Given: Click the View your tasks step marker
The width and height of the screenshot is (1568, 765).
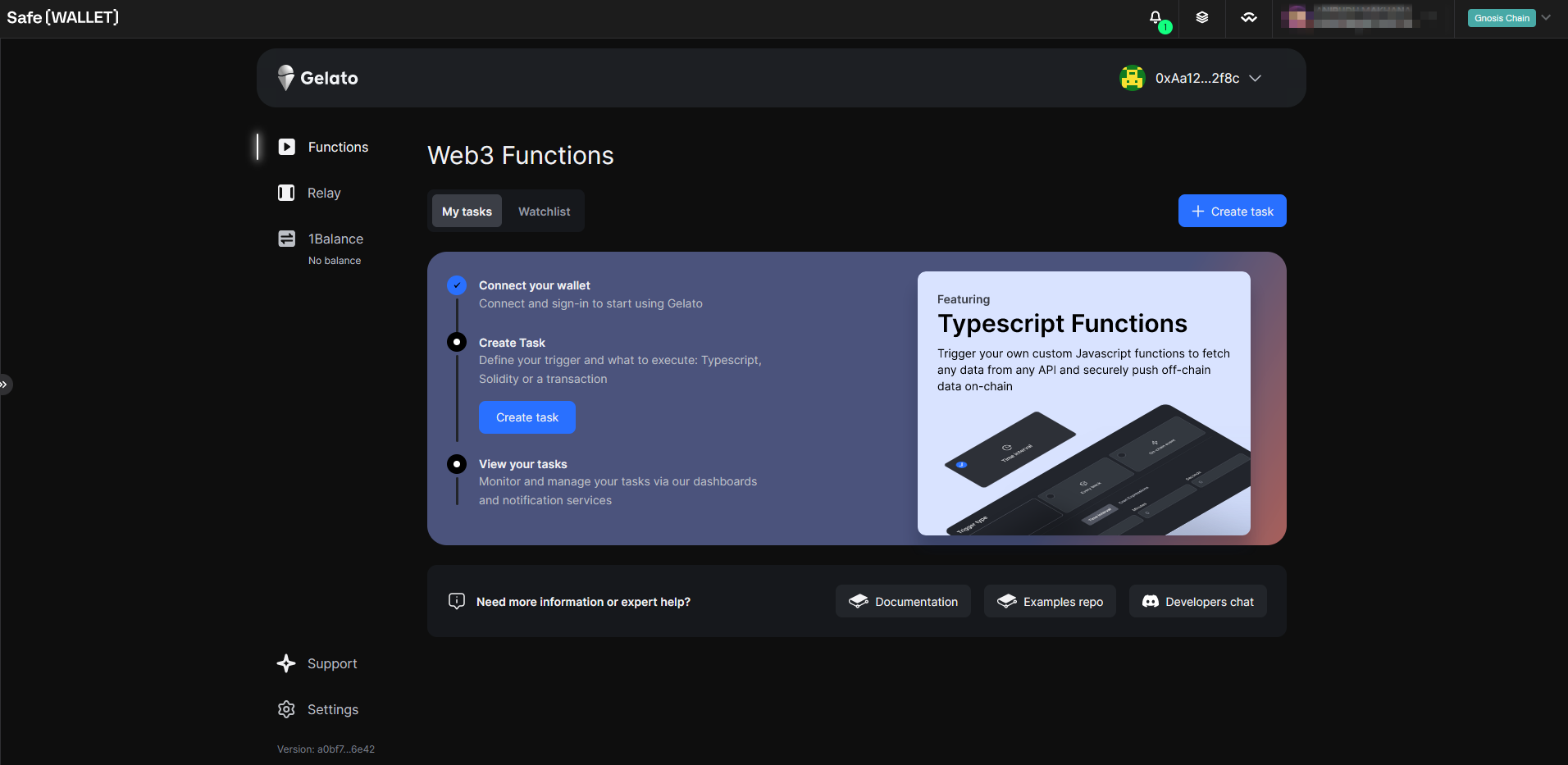Looking at the screenshot, I should pos(457,464).
